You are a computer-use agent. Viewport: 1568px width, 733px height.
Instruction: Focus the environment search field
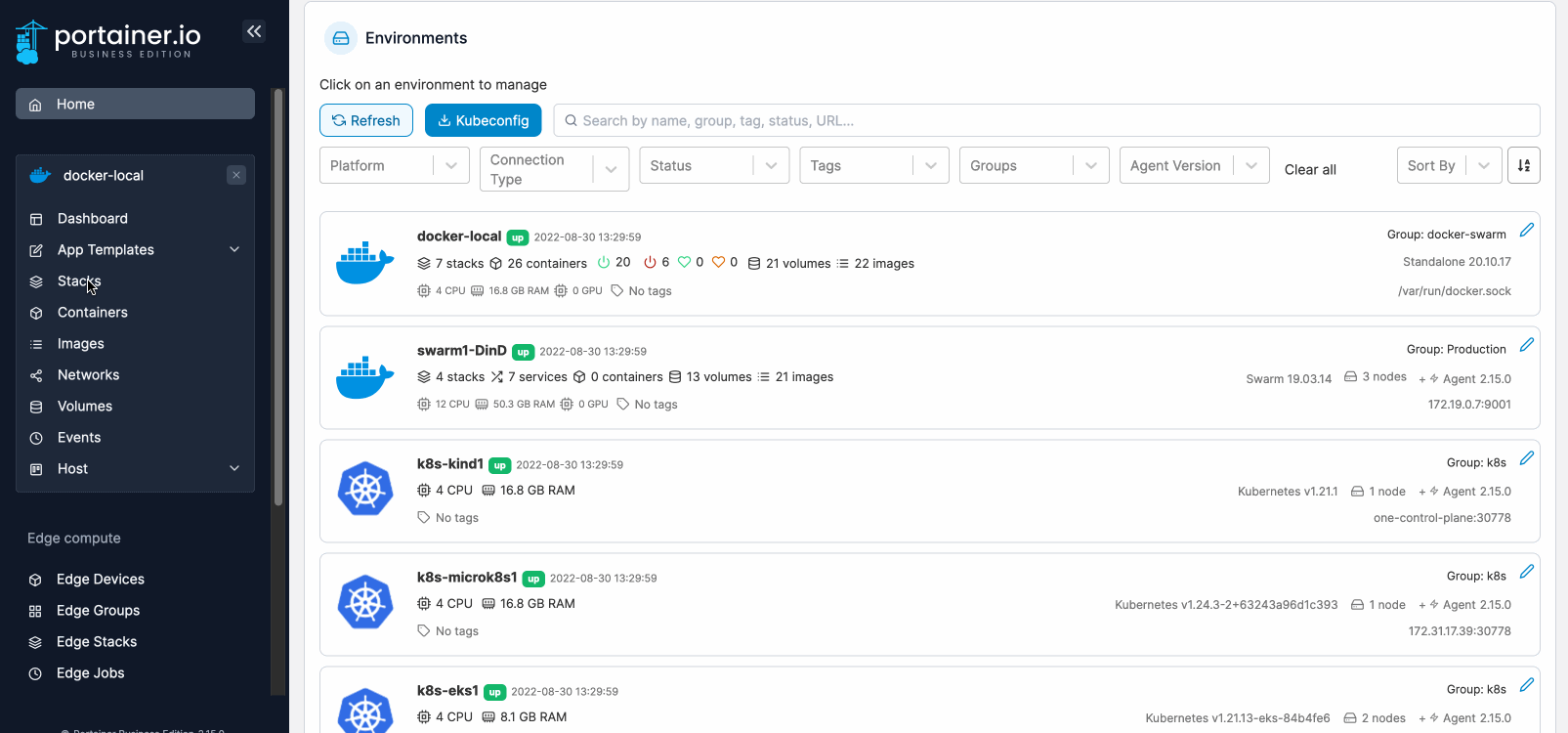point(1047,120)
